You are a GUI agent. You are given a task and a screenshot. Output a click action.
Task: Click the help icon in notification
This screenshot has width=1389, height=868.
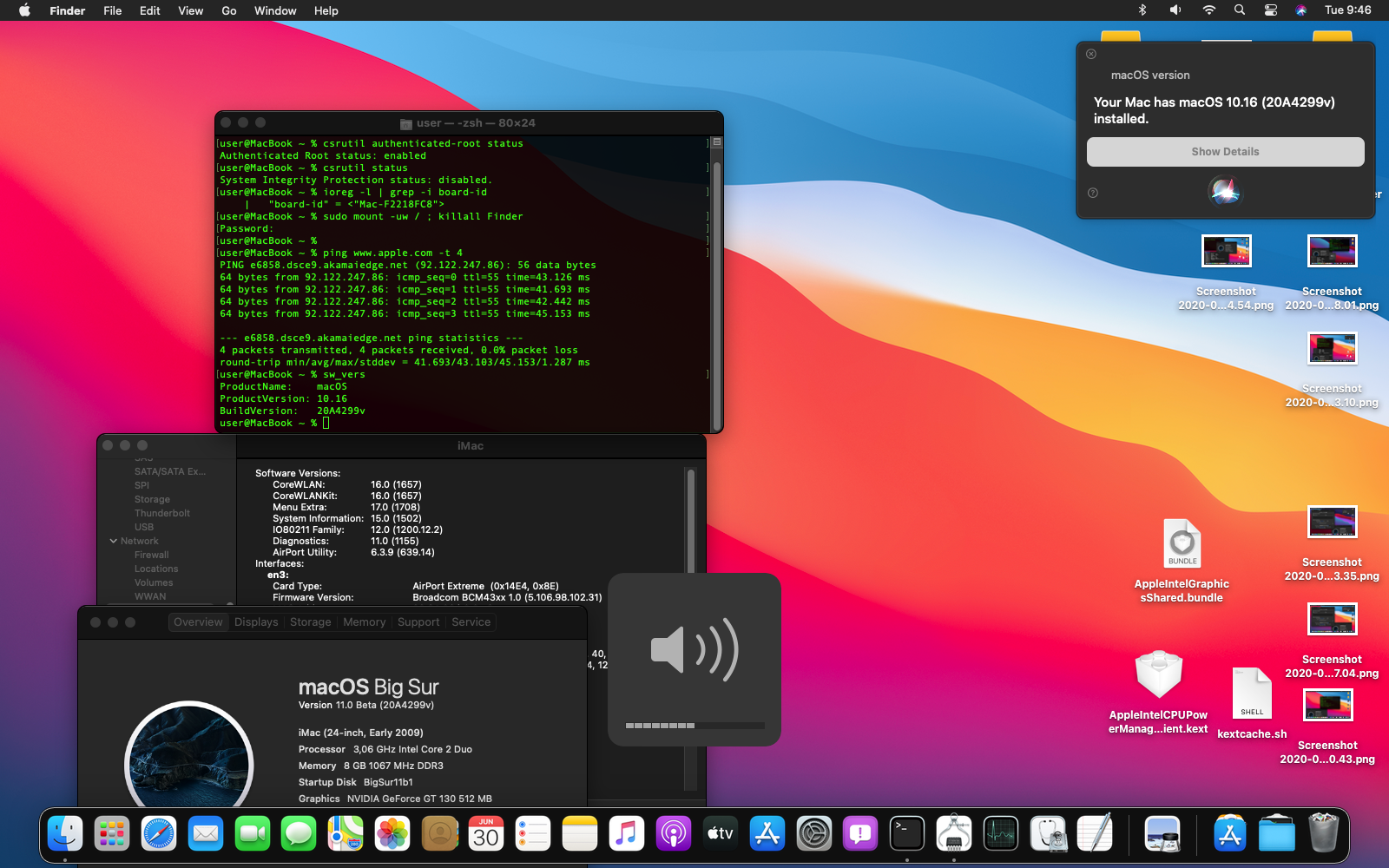[x=1093, y=193]
